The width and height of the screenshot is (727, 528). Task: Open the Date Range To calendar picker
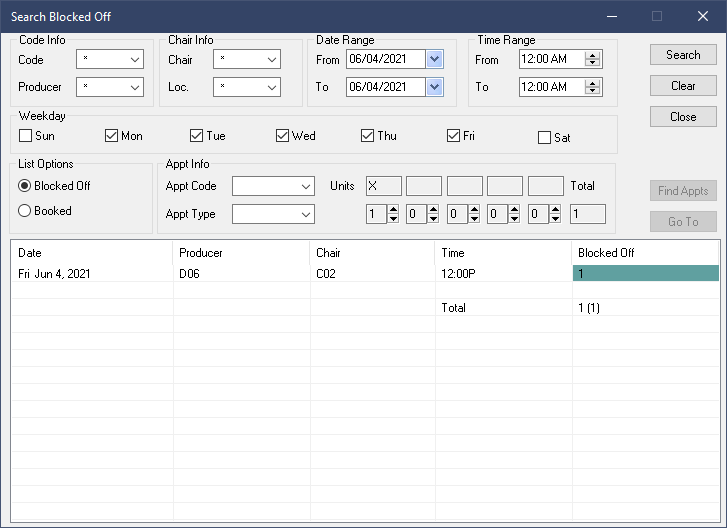tap(434, 87)
